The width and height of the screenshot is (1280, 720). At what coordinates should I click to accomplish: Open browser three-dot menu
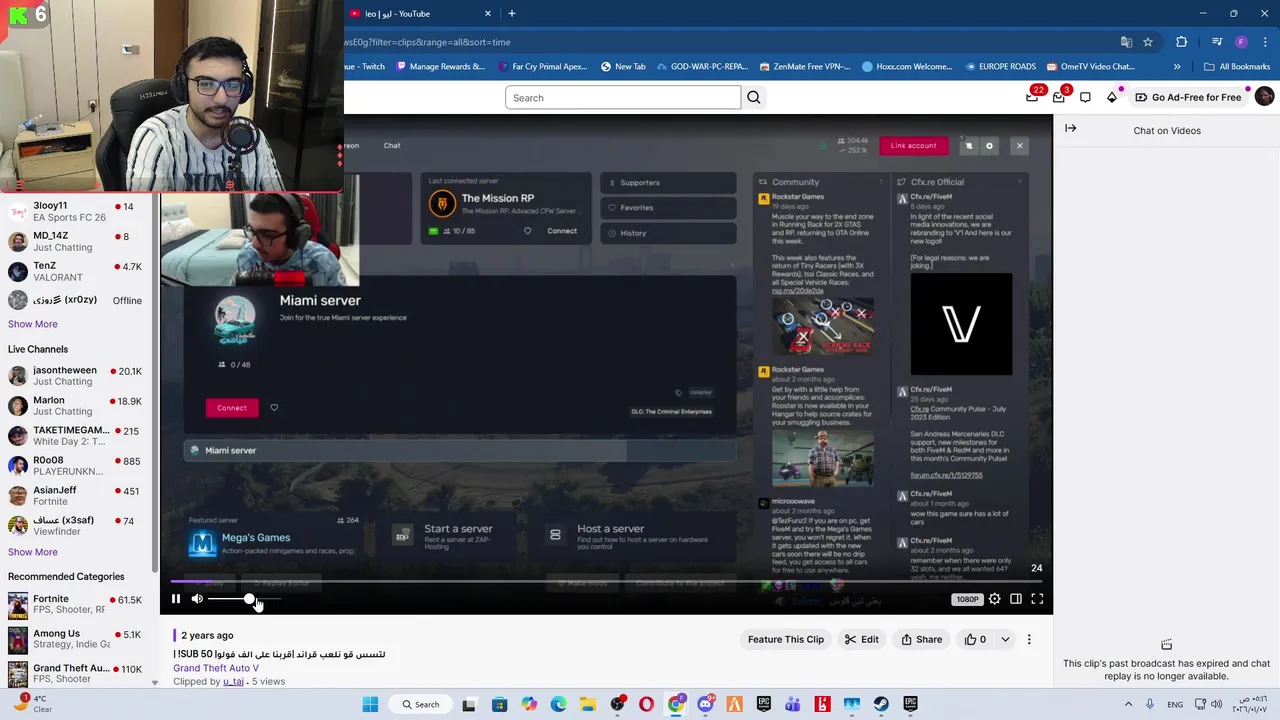pos(1263,42)
